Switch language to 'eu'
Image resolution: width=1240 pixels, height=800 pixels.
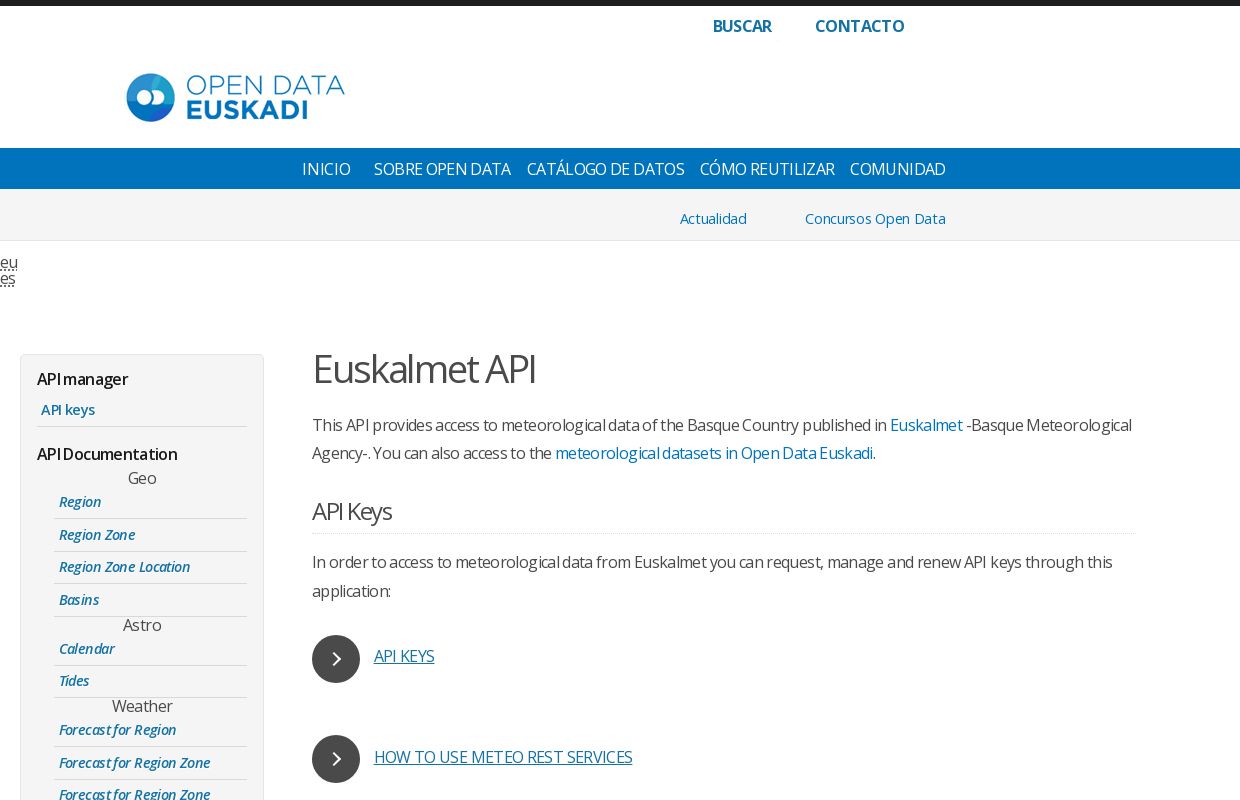(9, 262)
